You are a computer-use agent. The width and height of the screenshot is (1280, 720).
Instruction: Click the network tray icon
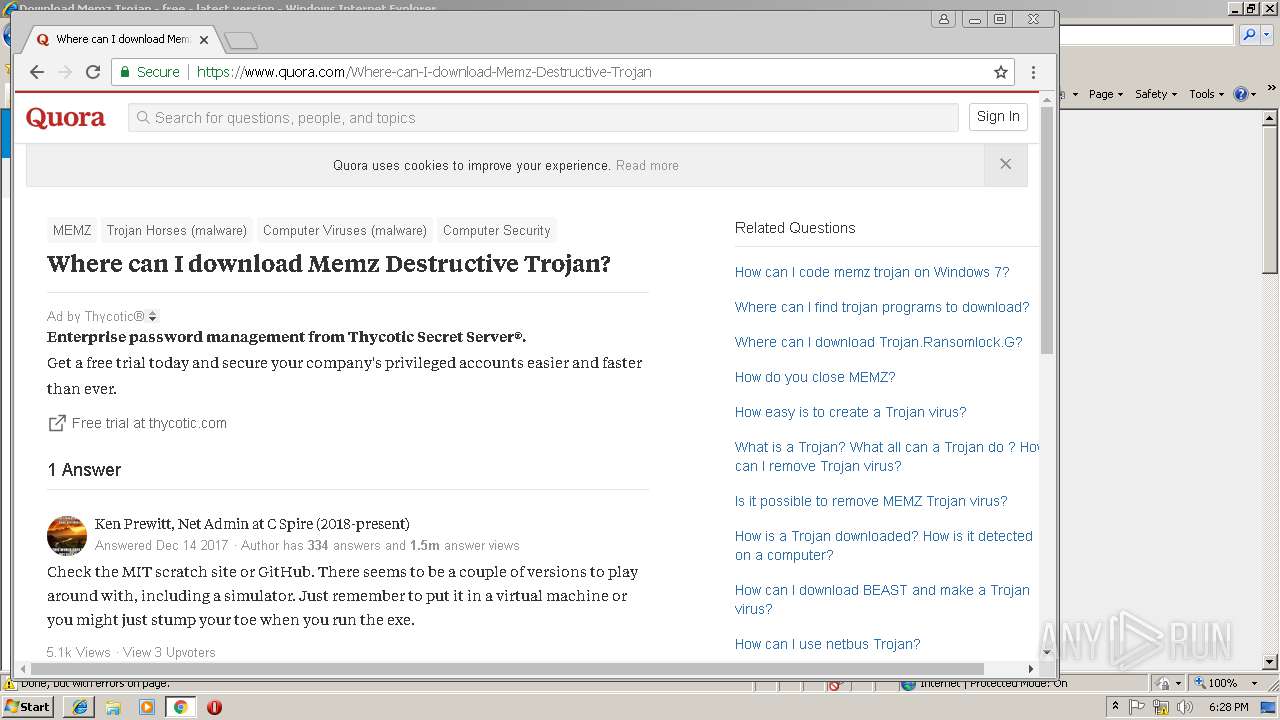(1161, 707)
